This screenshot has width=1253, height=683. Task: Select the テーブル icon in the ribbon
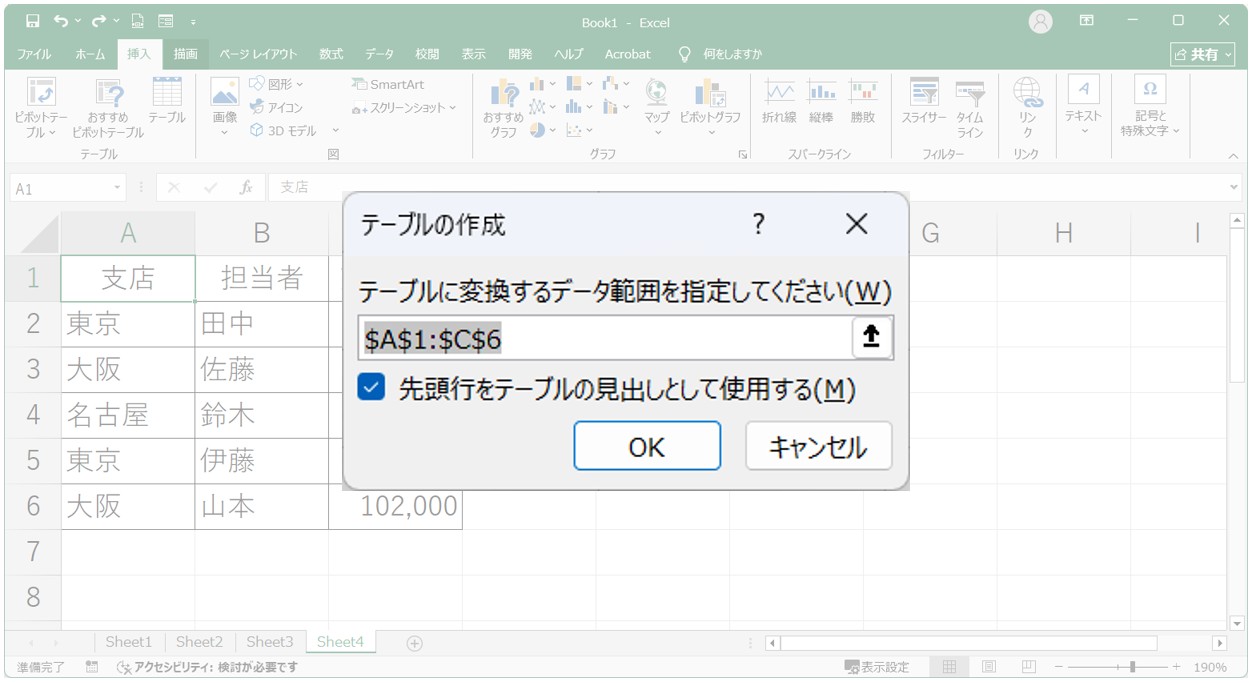pyautogui.click(x=167, y=94)
